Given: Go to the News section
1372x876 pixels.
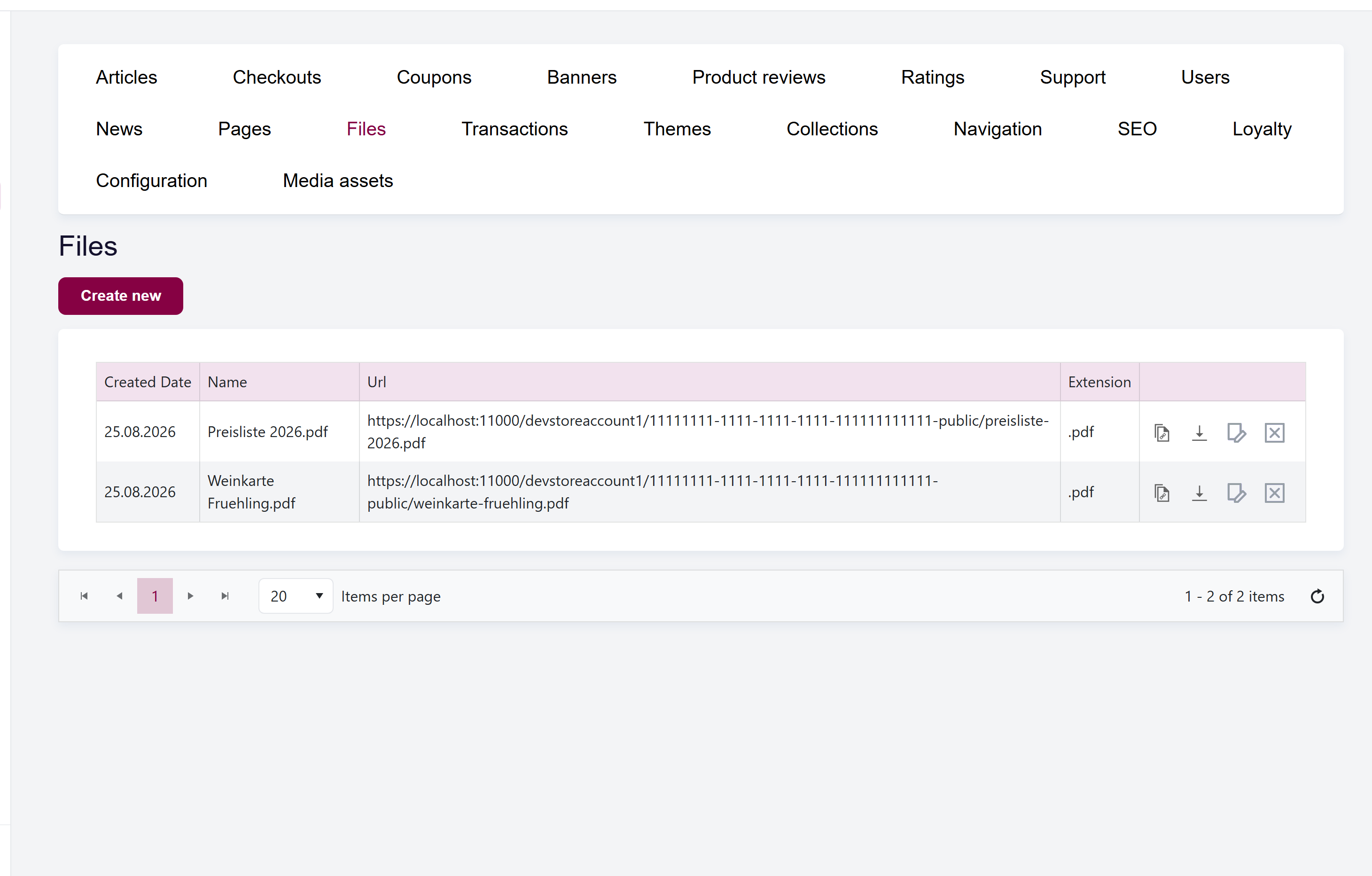Looking at the screenshot, I should pyautogui.click(x=119, y=129).
